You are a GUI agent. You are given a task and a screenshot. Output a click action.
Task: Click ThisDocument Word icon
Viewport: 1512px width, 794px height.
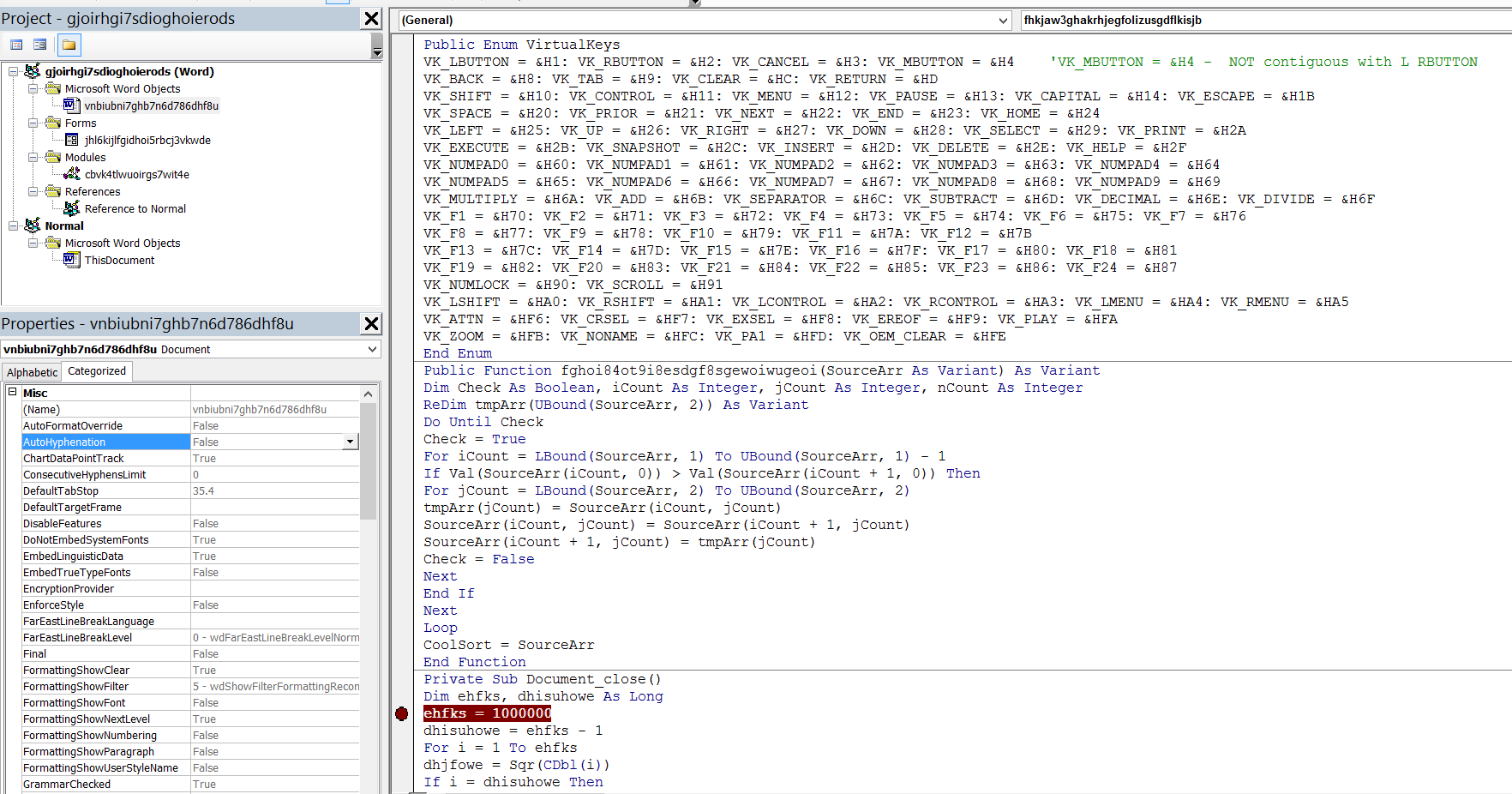(72, 260)
